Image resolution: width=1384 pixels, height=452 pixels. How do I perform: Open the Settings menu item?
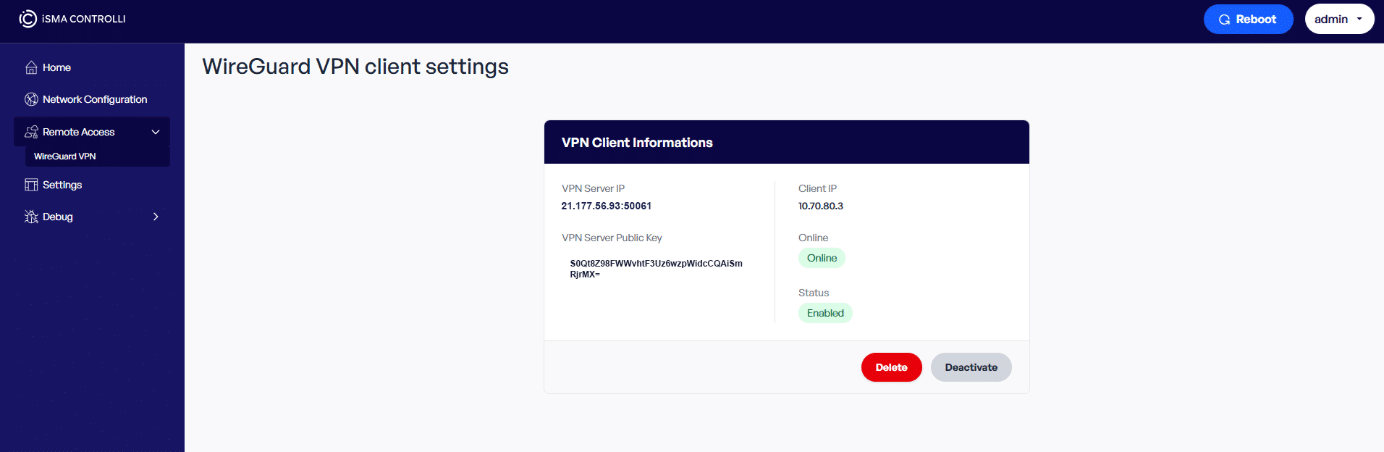click(62, 185)
